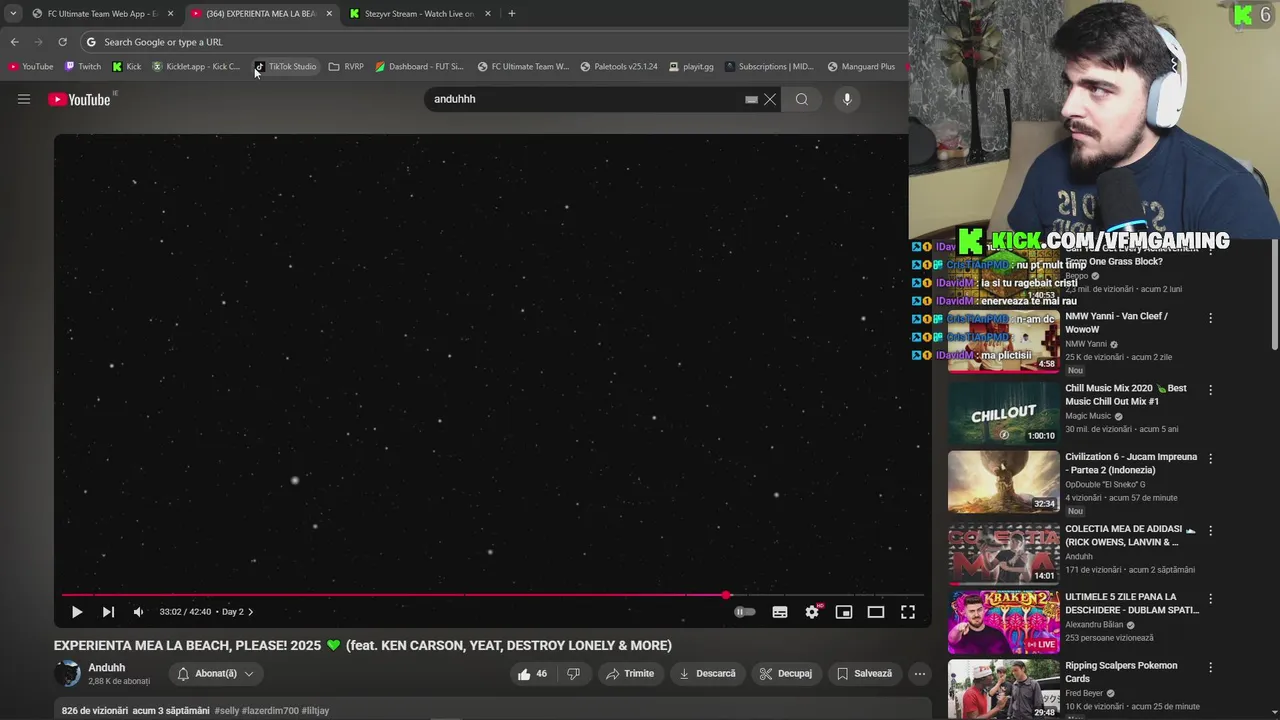Close the Stezyvr Stream tab
Viewport: 1280px width, 720px height.
[487, 14]
